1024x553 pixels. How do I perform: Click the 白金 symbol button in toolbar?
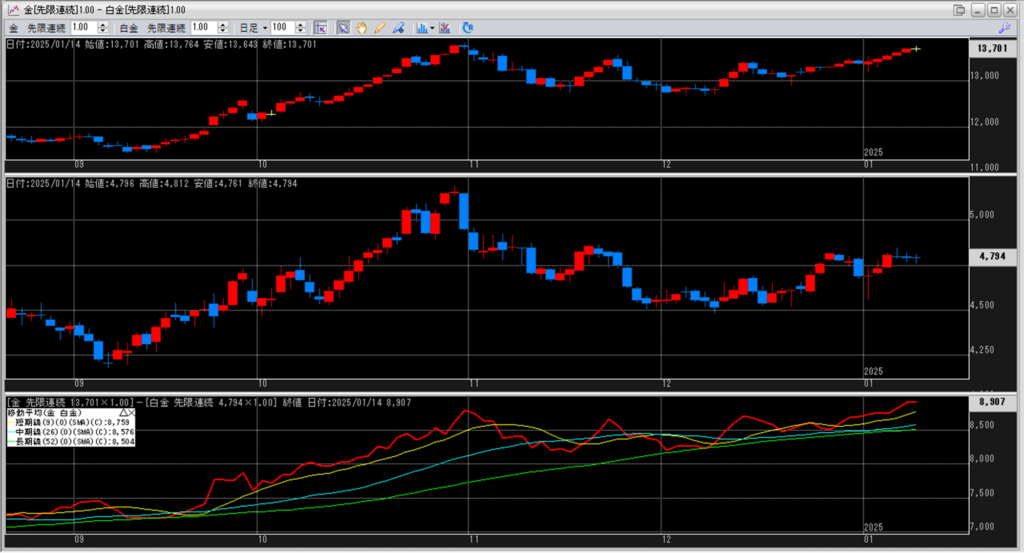pos(129,28)
